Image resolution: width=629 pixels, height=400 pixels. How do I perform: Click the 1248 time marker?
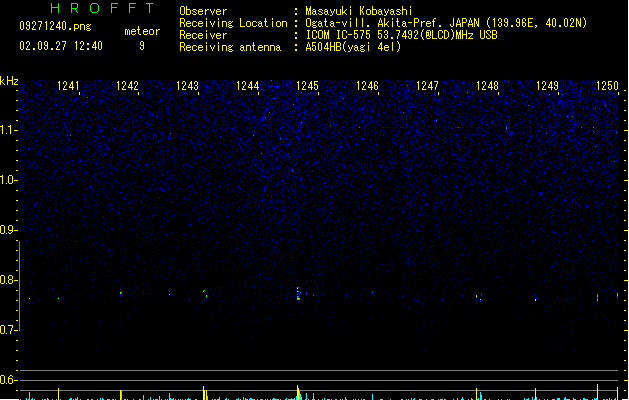point(487,86)
